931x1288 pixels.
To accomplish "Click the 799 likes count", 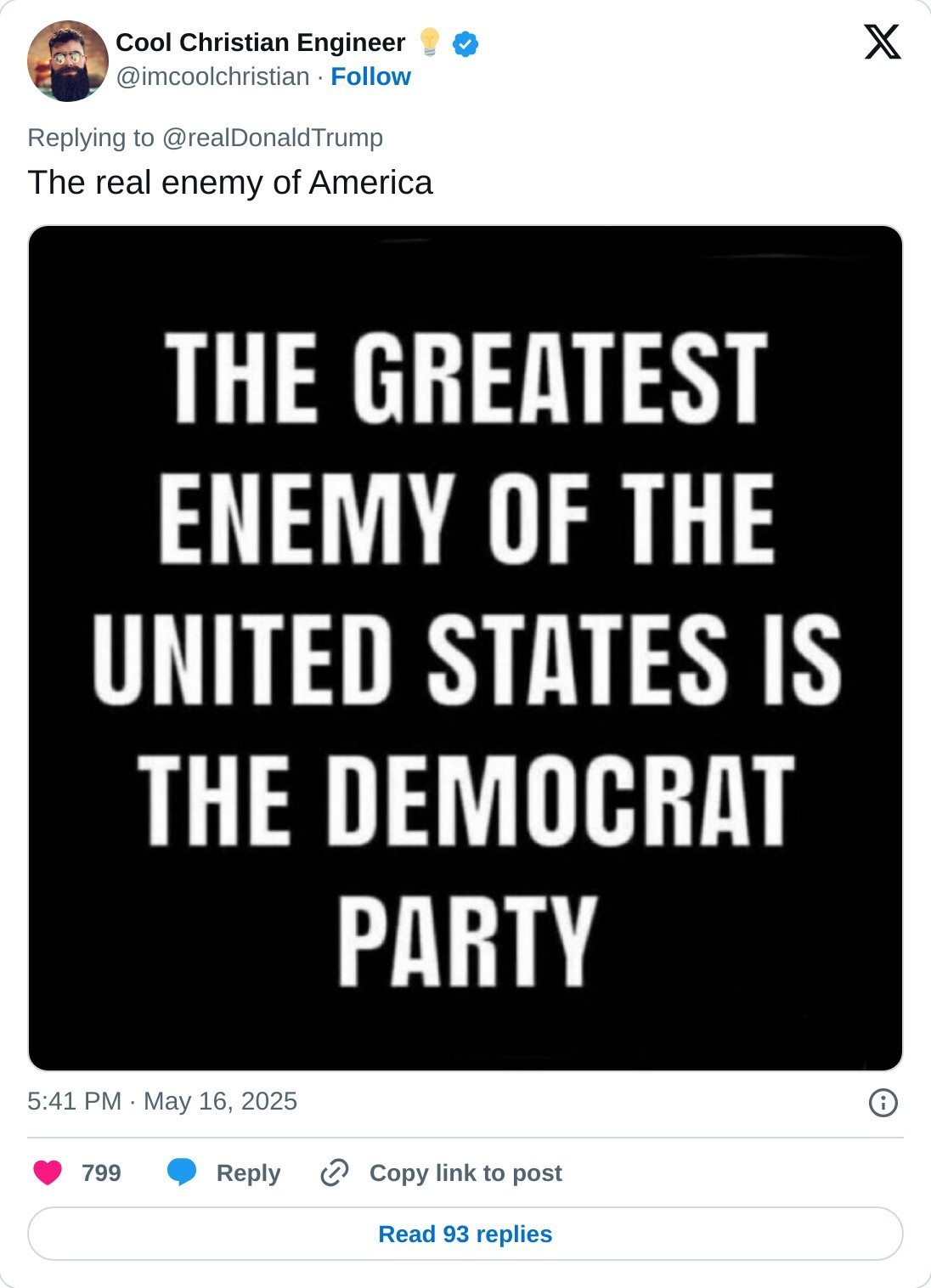I will (x=101, y=1172).
